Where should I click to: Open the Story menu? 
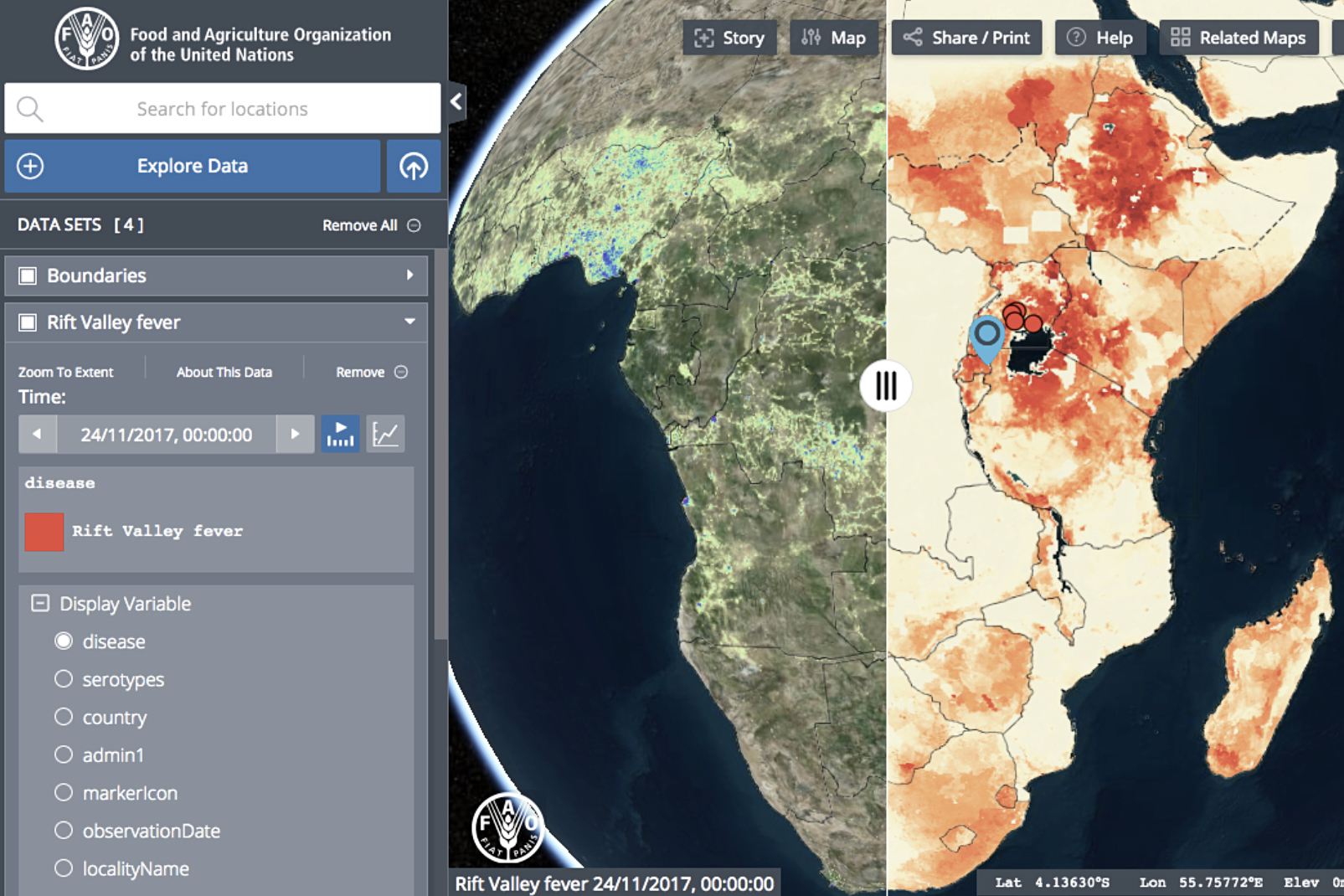729,38
